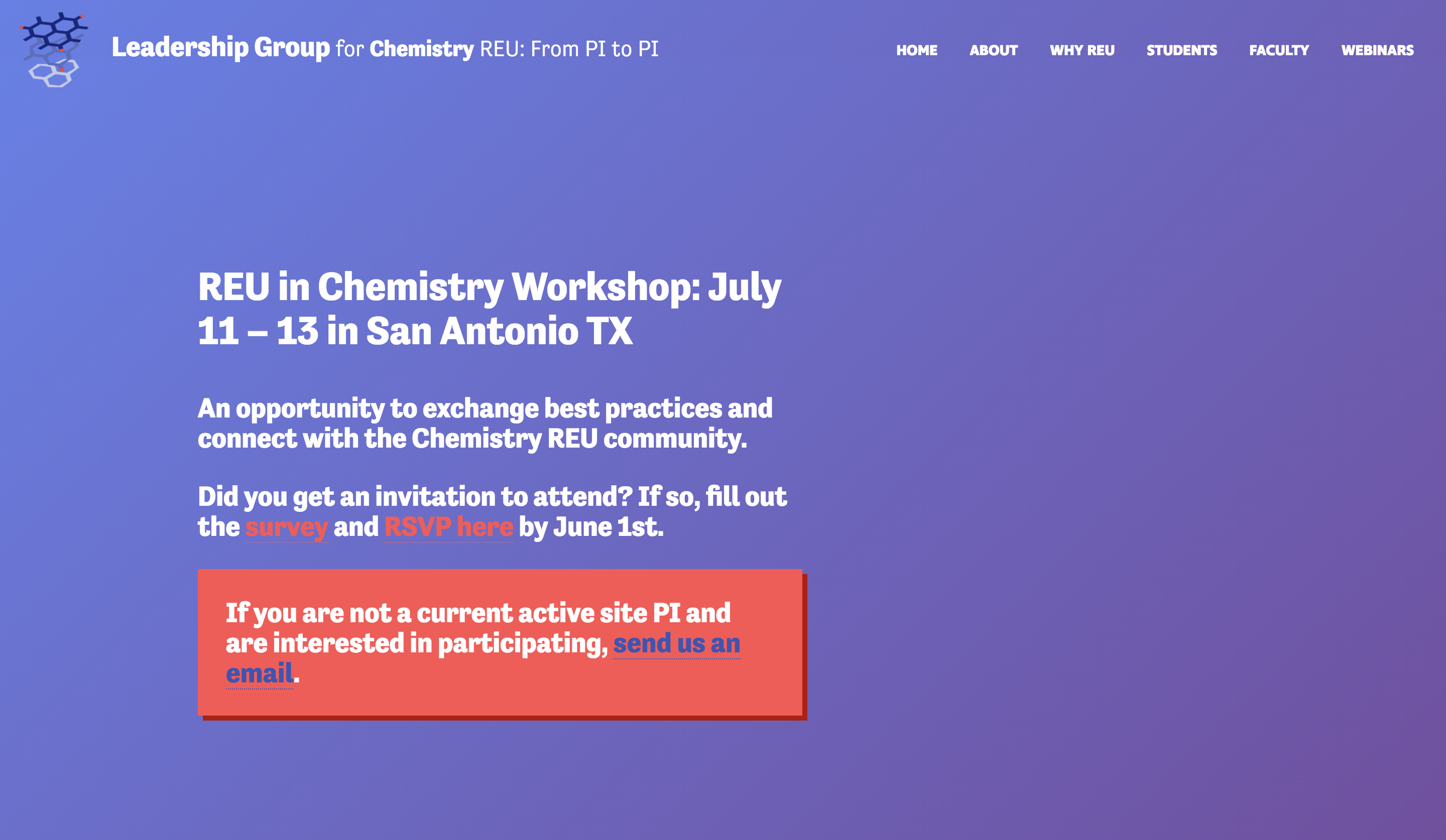Select the 'Leadership Group' site title
Screen dimensions: 1446x840
tap(220, 49)
